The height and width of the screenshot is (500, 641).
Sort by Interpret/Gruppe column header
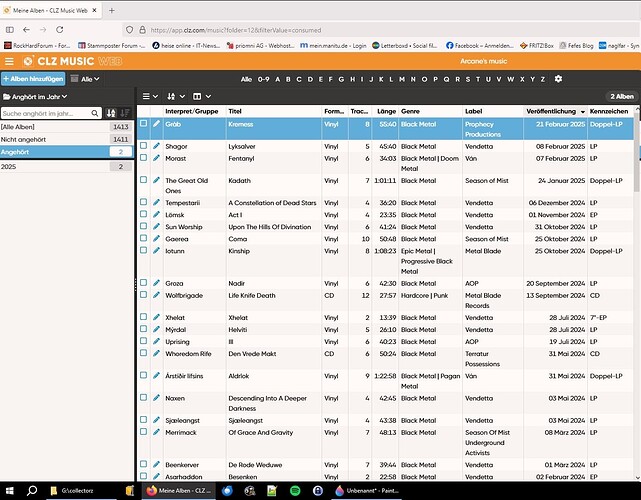point(191,111)
